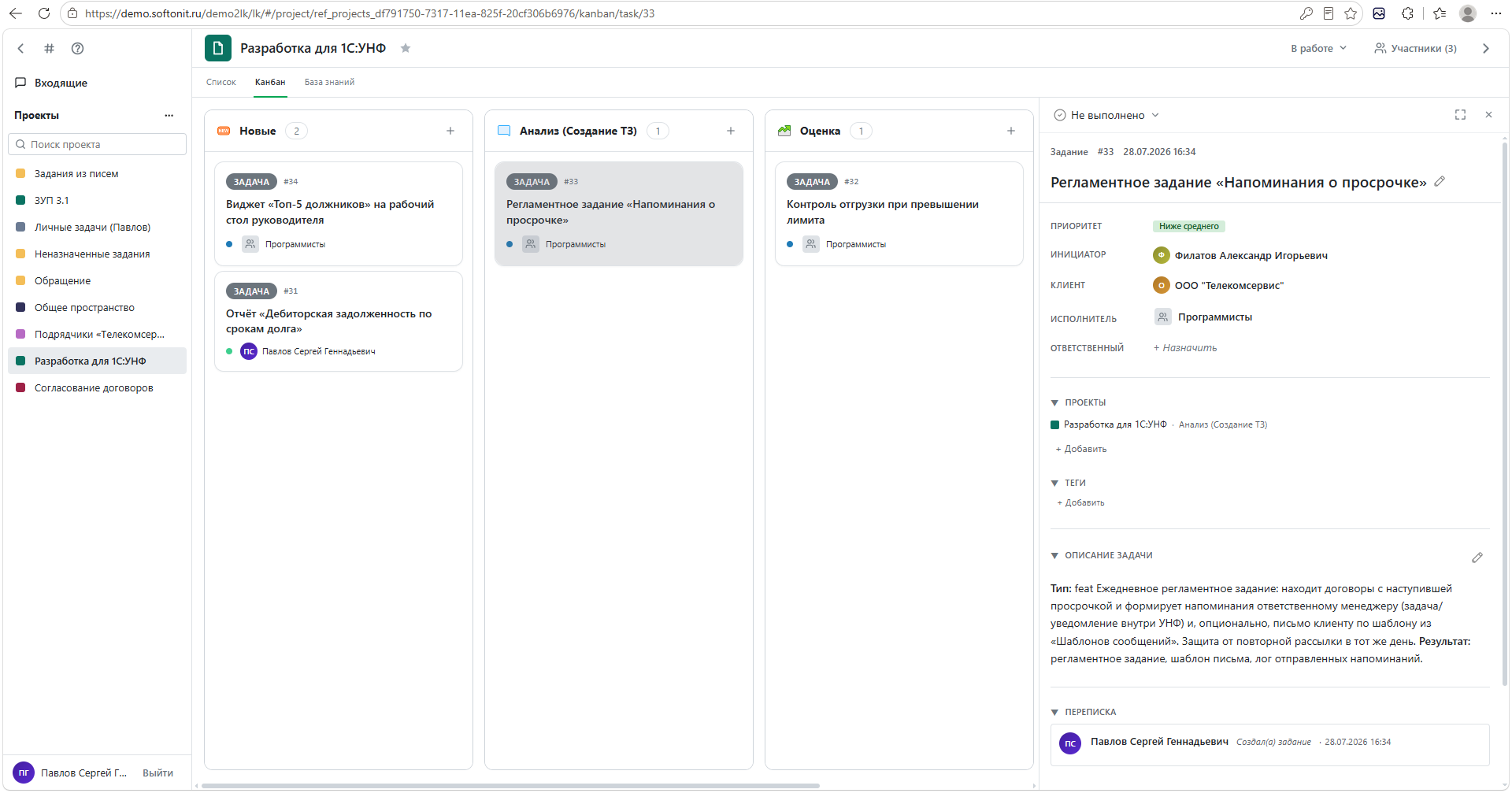Open the Проекты three-dot menu
The width and height of the screenshot is (1512, 793).
169,115
